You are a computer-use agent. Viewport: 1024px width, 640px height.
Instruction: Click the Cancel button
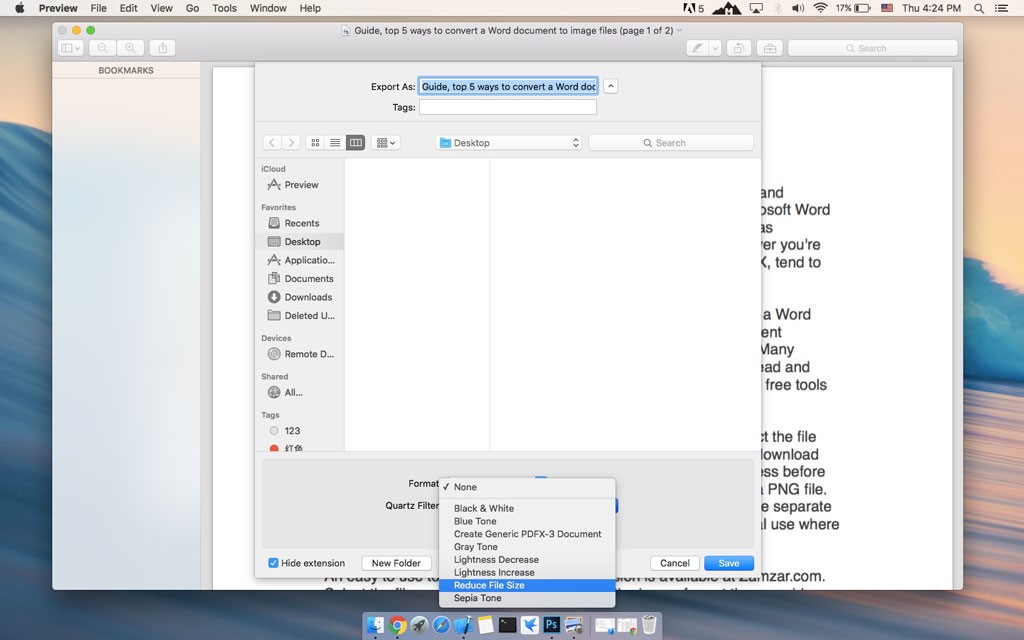point(675,563)
